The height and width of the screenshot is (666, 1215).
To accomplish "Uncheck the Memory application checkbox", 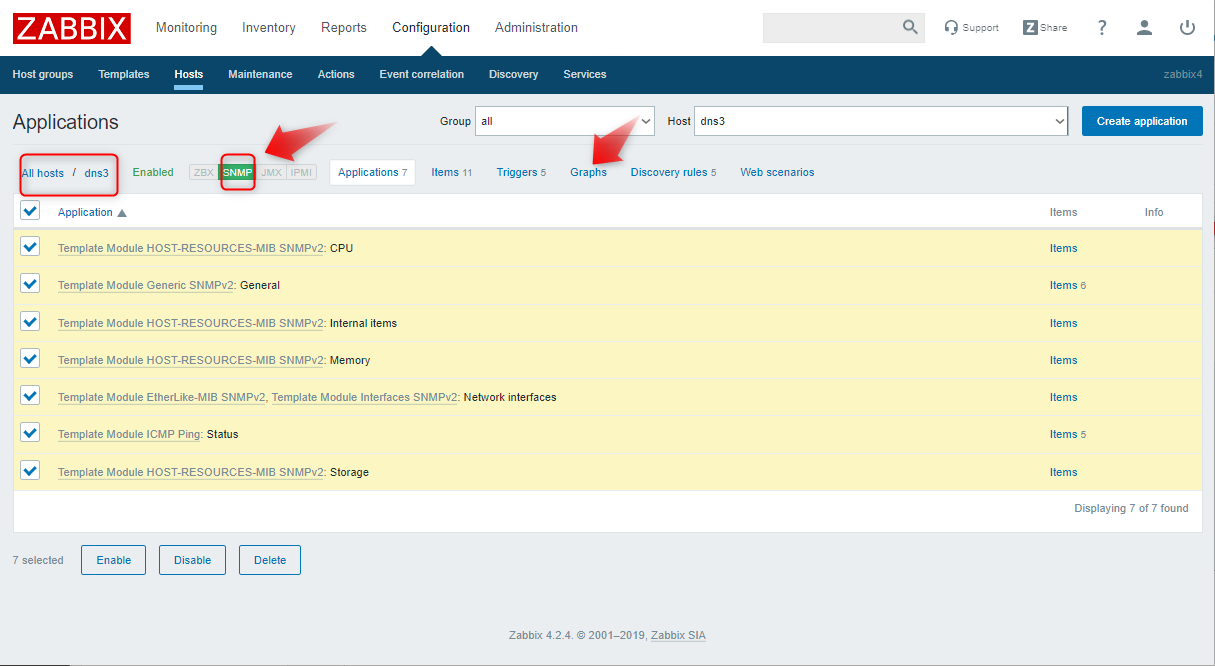I will [x=30, y=359].
